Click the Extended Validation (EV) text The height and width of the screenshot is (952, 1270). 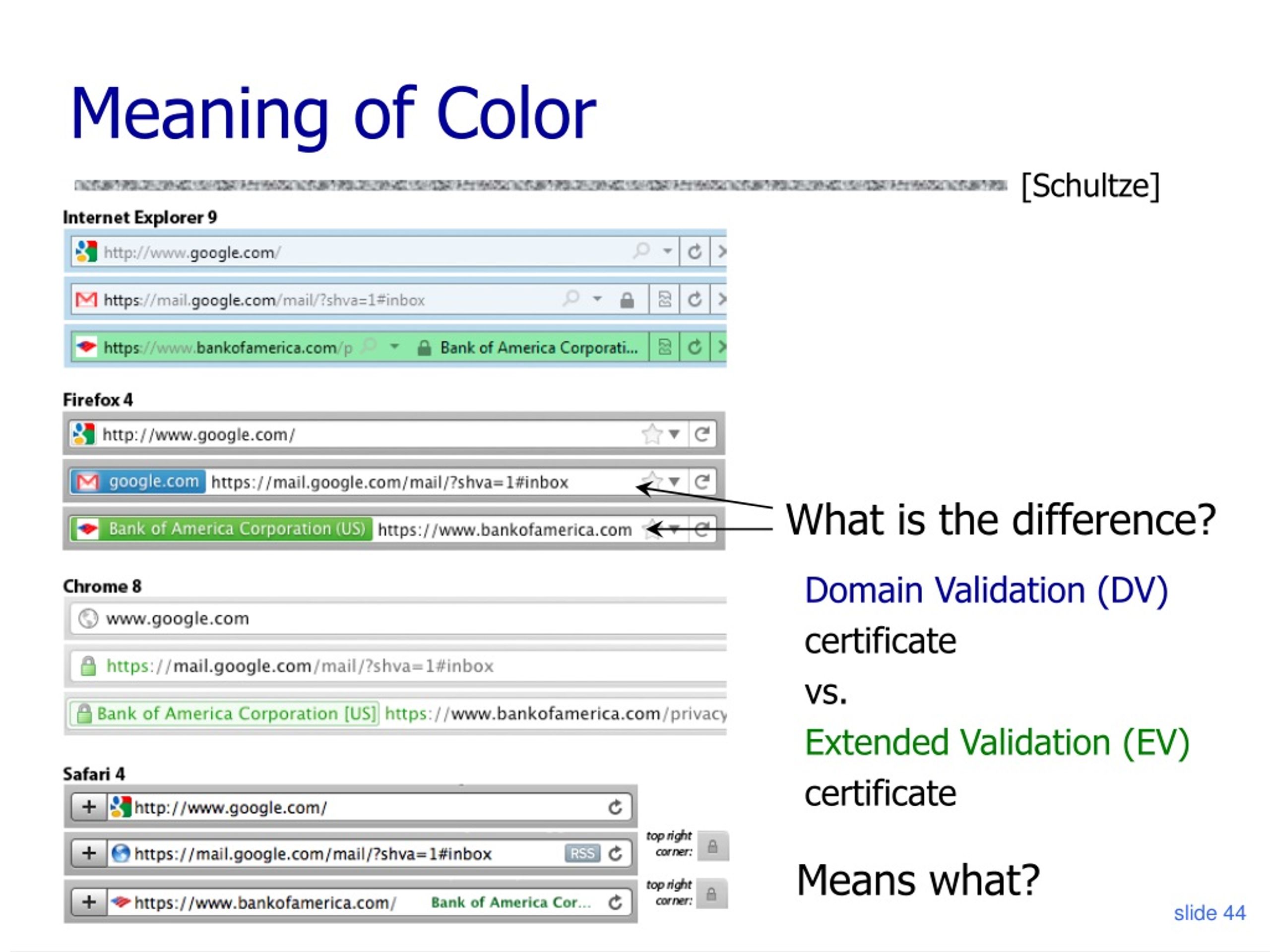(997, 743)
